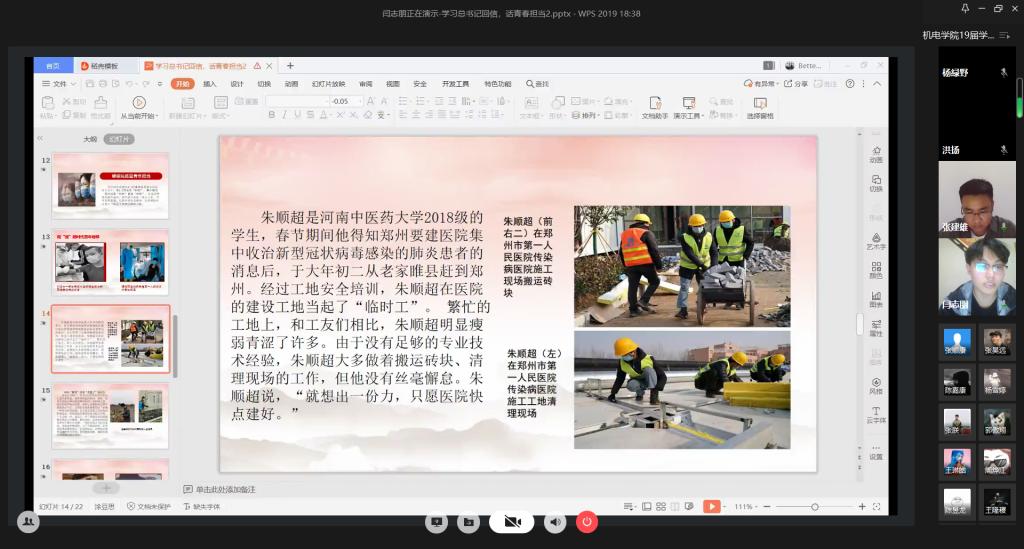Viewport: 1024px width, 549px height.
Task: Click the zoom out minus button
Action: click(x=767, y=507)
